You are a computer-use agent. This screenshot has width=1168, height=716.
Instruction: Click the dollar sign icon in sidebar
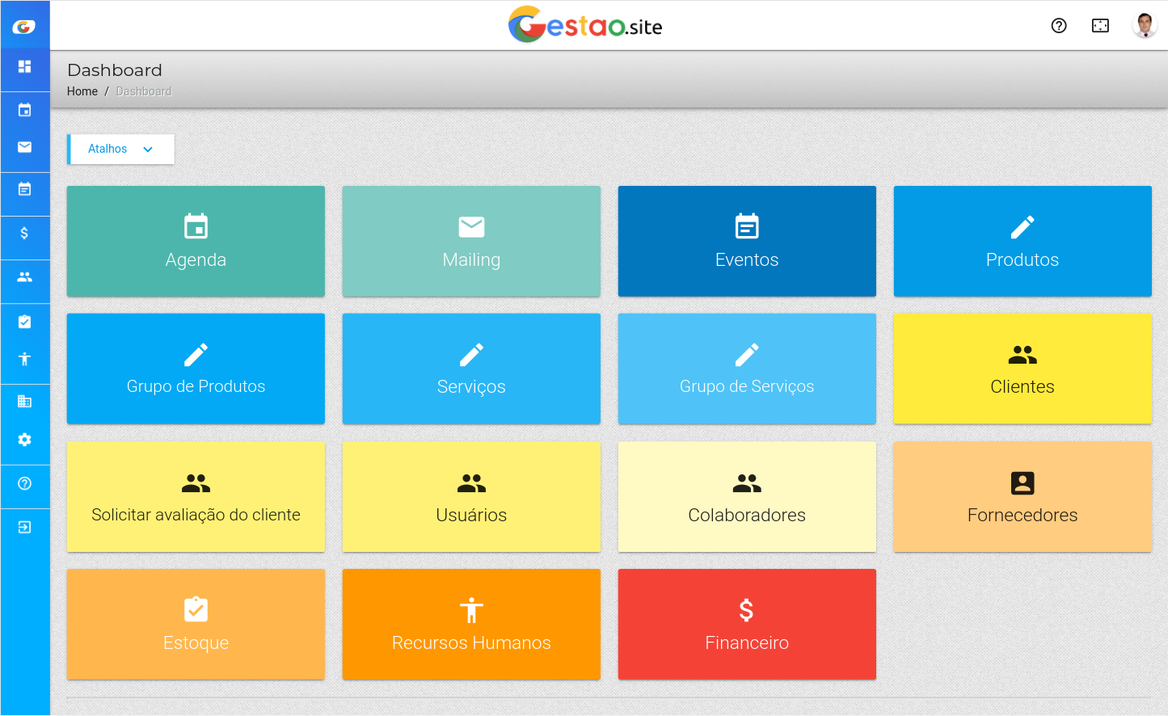click(x=25, y=233)
